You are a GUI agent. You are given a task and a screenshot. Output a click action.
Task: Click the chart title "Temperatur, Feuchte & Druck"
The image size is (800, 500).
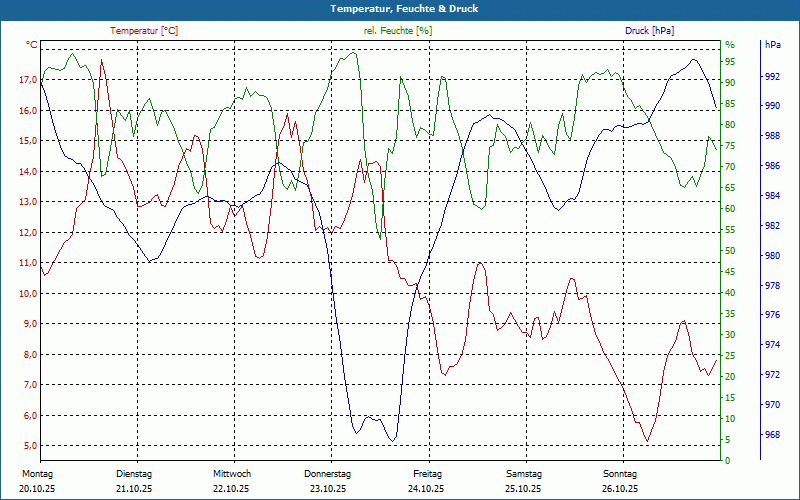click(x=404, y=9)
